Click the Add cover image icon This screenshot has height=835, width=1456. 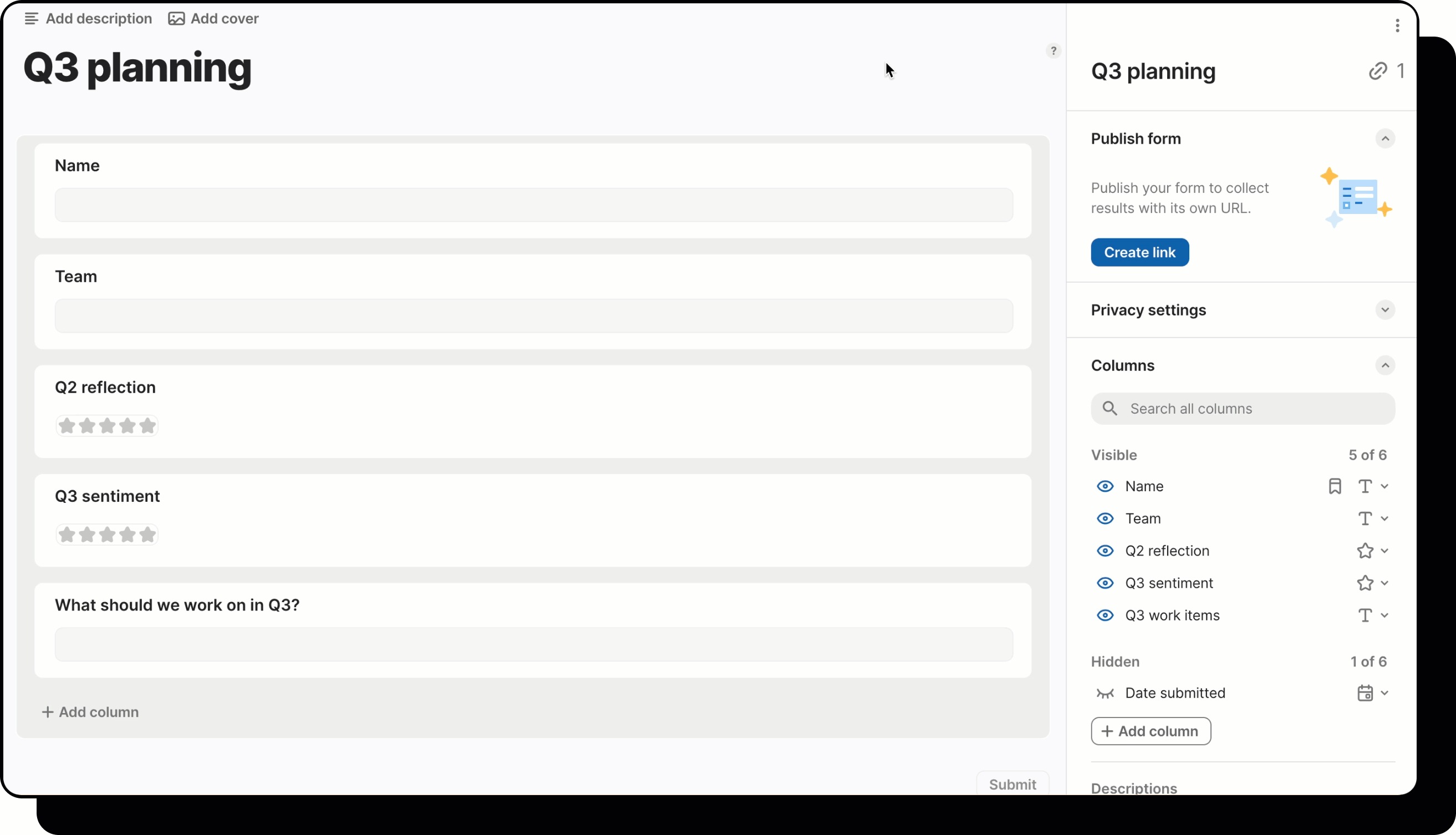pos(176,19)
